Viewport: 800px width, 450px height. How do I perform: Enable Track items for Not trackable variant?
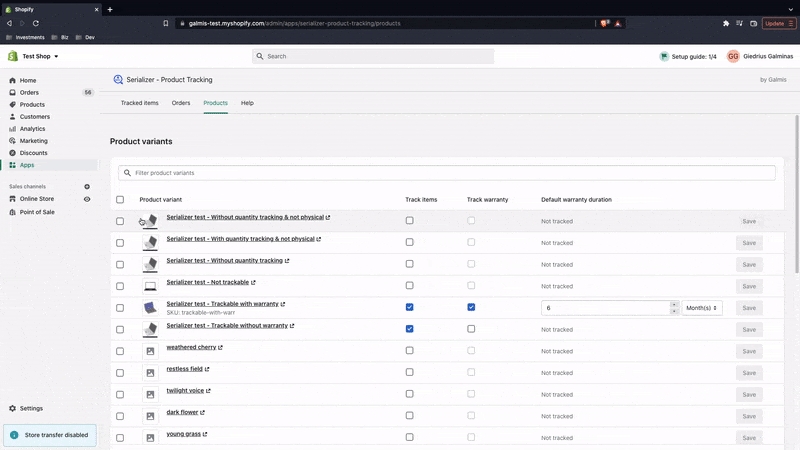409,285
